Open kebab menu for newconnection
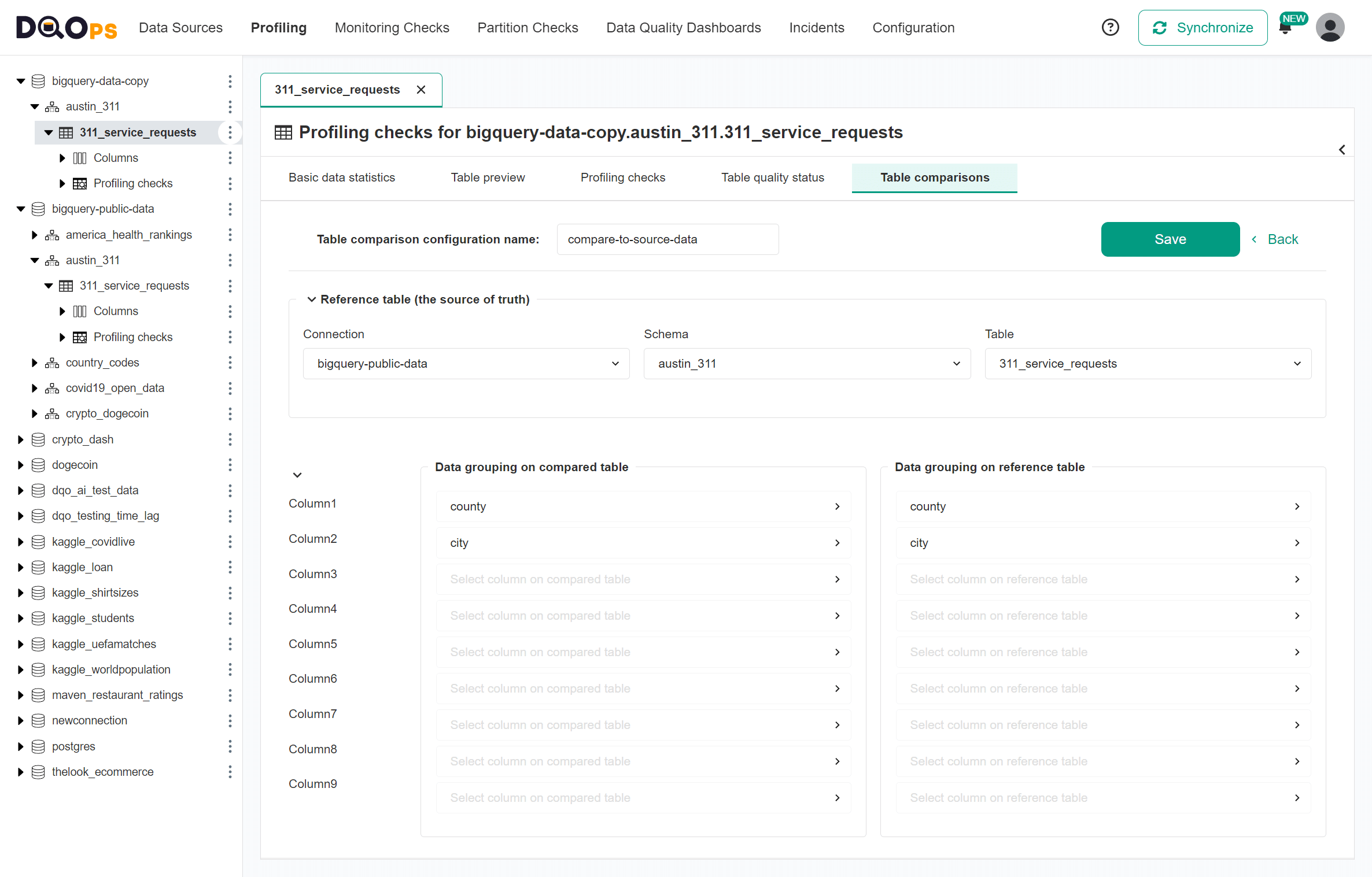The image size is (1372, 877). (230, 720)
